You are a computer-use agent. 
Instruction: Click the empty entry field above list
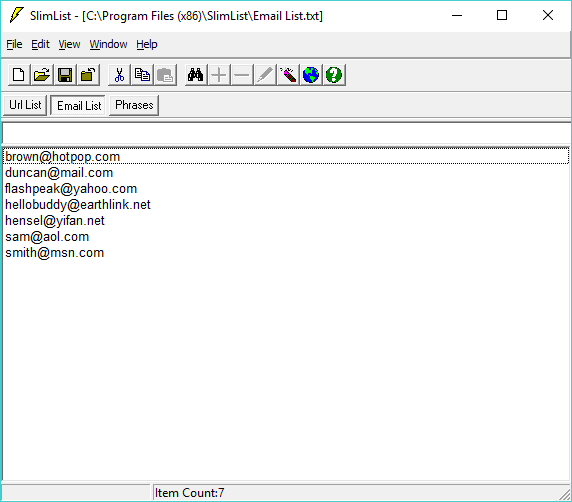(286, 133)
